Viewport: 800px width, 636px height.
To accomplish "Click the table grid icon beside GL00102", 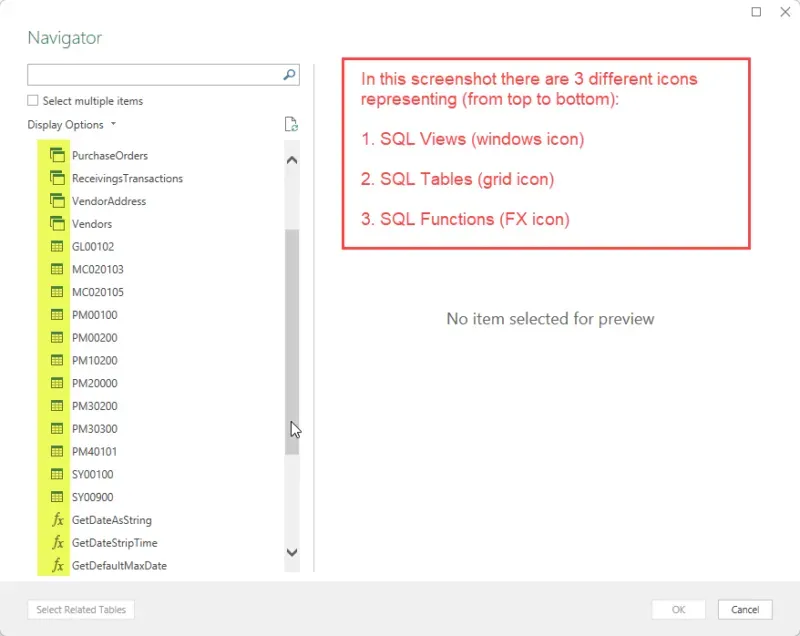I will 57,247.
